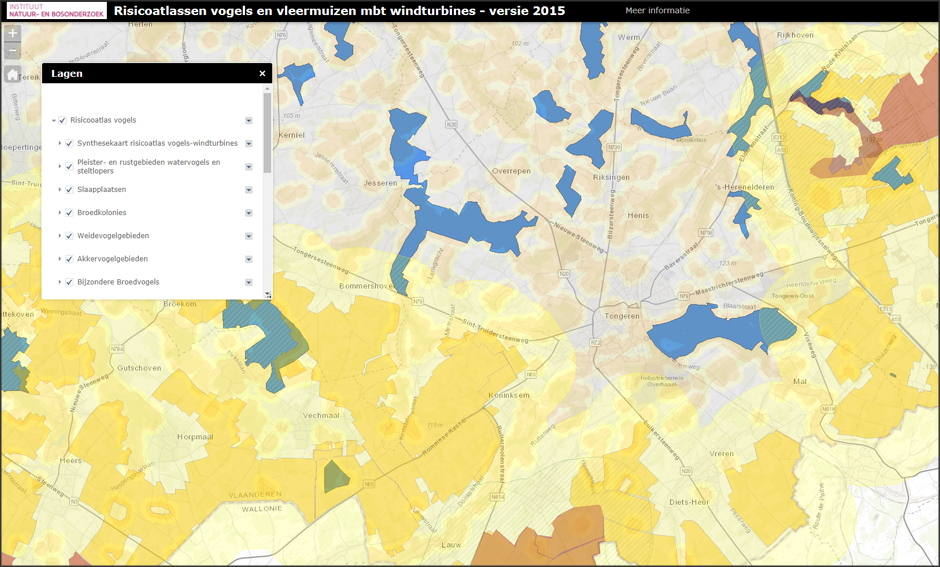Click the Koninksem place label on map
Viewport: 940px width, 567px height.
[x=509, y=395]
